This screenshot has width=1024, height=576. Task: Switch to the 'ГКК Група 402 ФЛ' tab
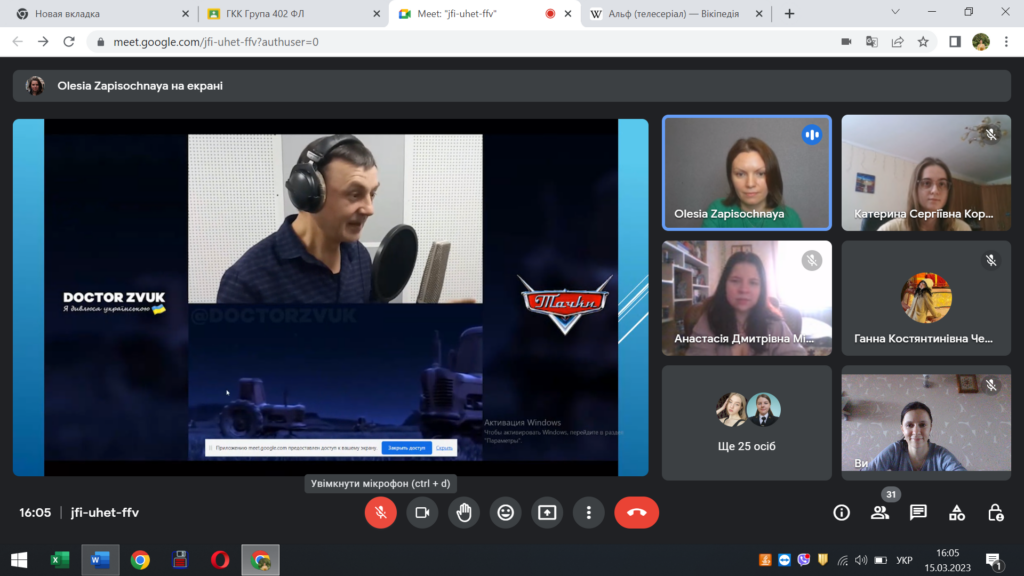(x=290, y=14)
